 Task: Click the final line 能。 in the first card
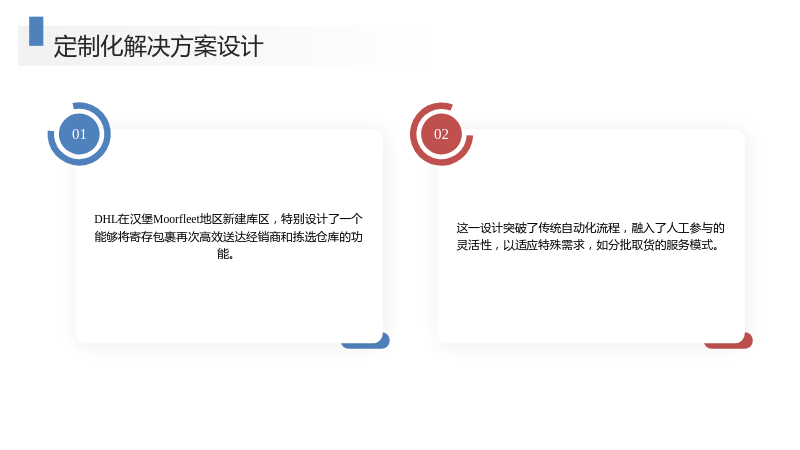click(225, 254)
